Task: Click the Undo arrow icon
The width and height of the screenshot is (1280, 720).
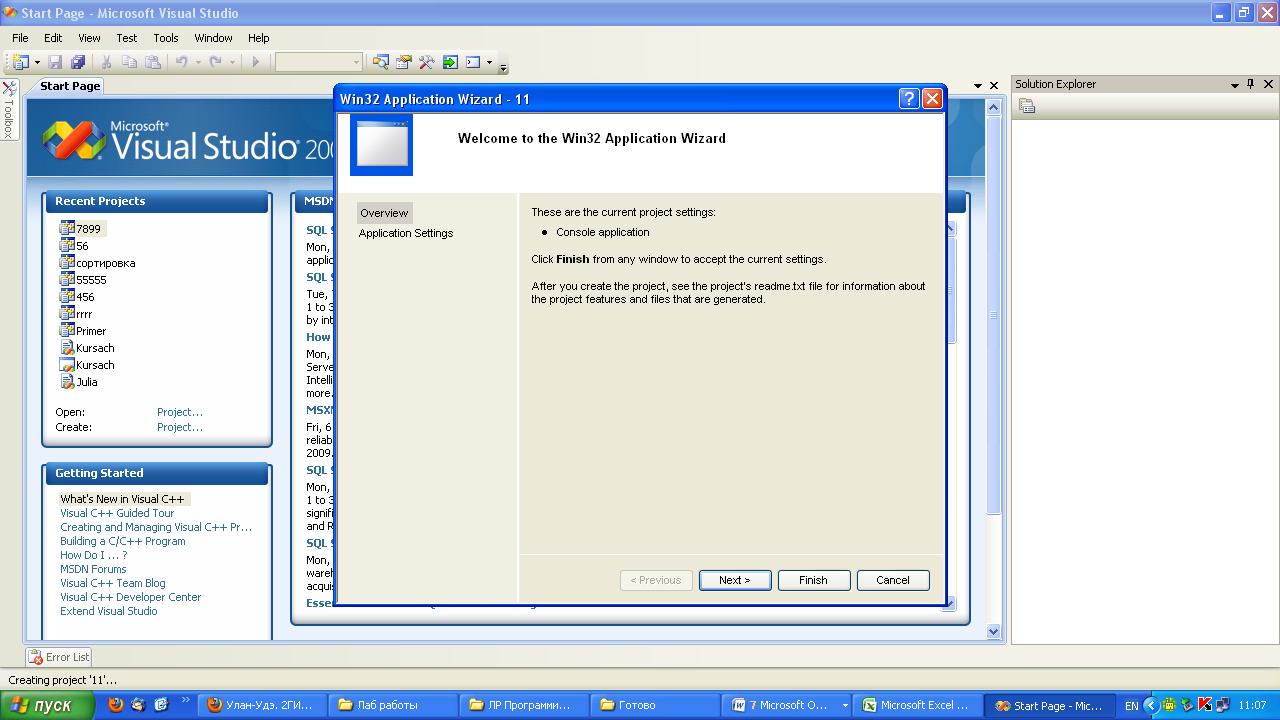Action: (181, 62)
